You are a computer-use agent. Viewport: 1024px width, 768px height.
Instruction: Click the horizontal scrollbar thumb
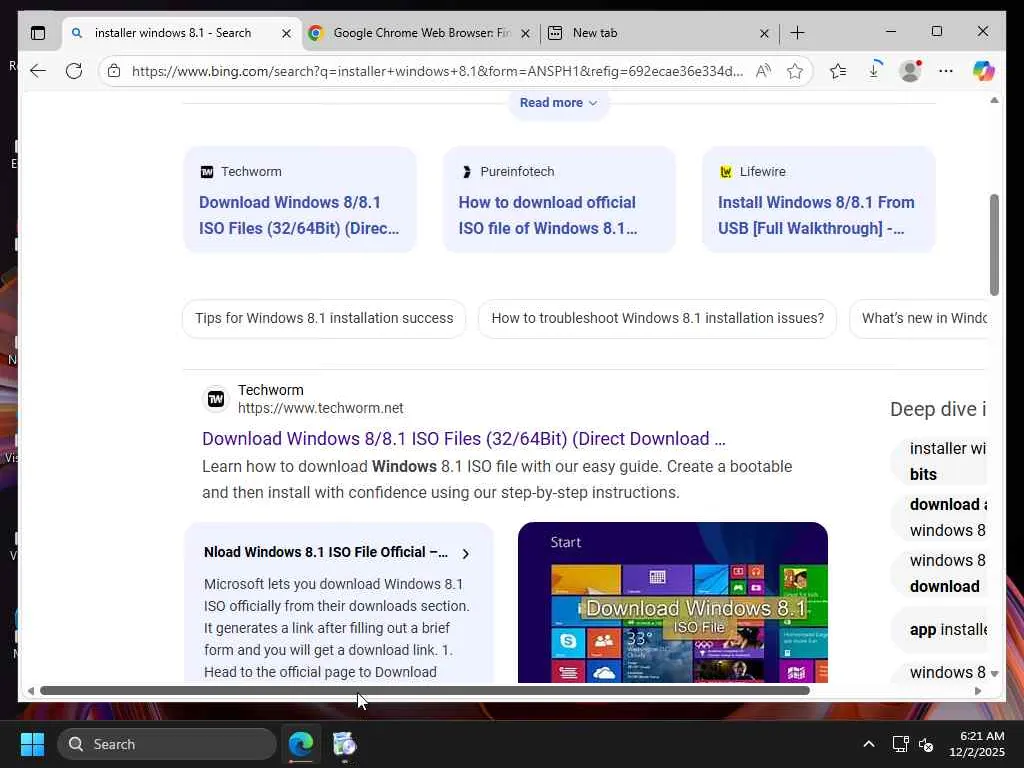(x=424, y=690)
